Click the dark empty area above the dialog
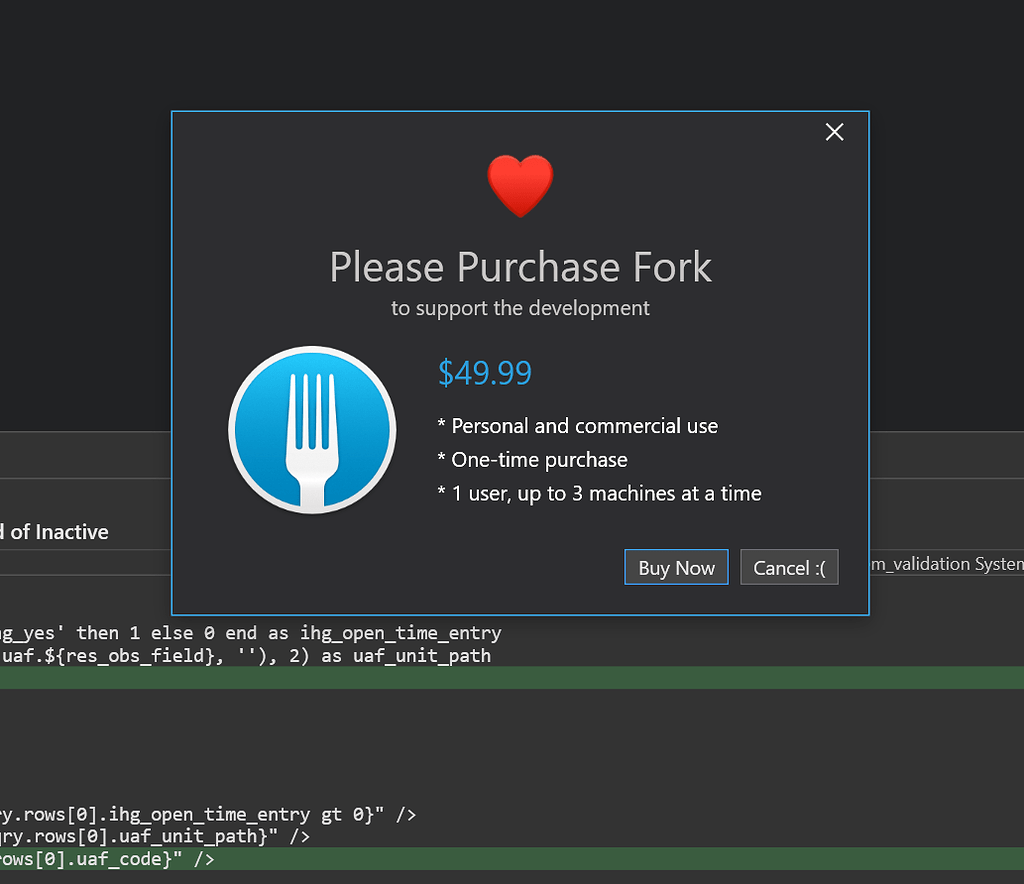 point(500,55)
